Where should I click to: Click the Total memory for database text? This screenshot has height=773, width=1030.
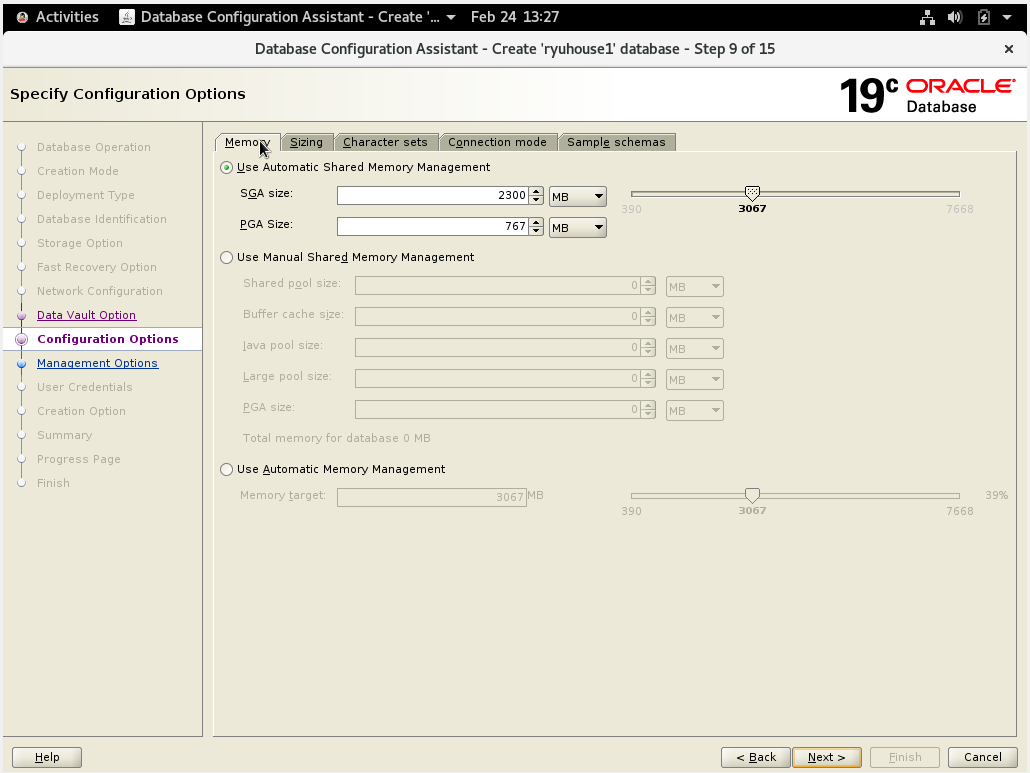(336, 438)
